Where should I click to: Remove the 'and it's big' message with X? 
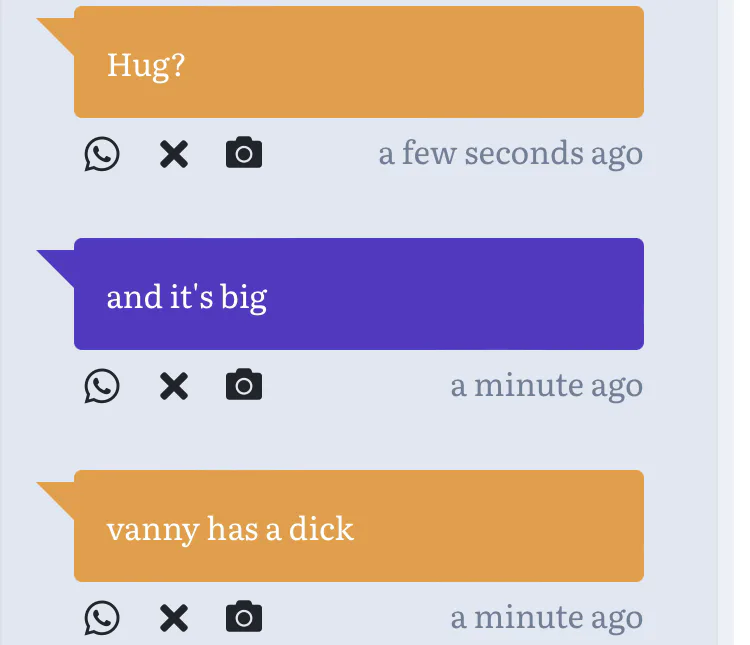pyautogui.click(x=174, y=386)
